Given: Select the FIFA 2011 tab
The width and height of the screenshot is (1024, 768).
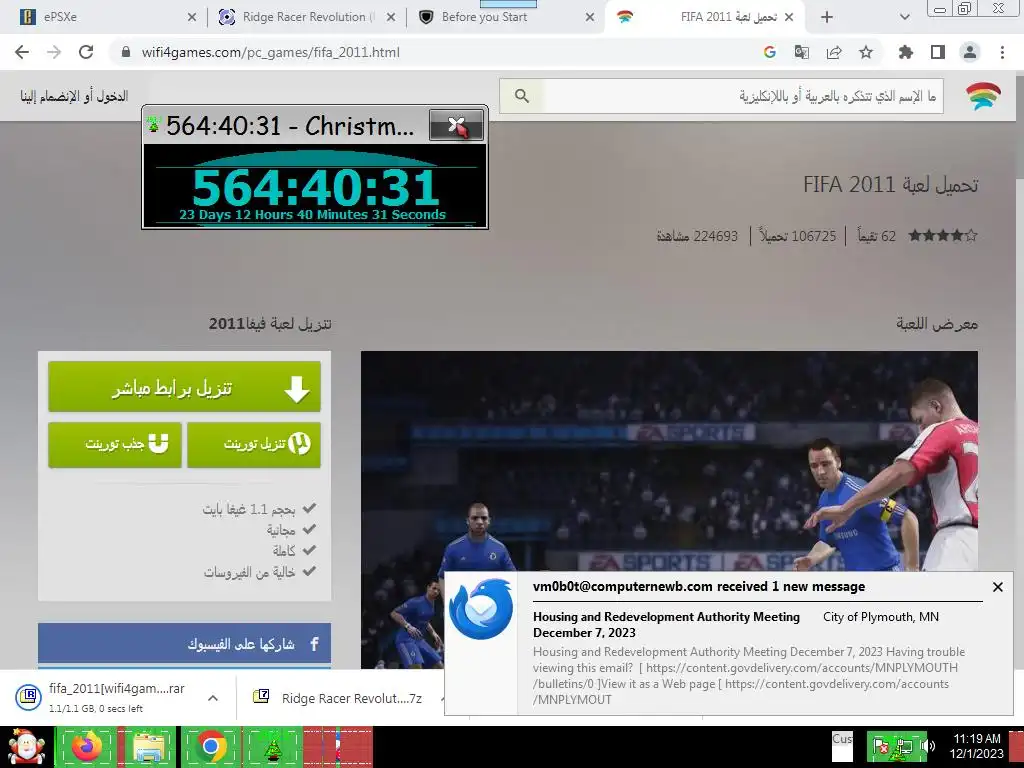Looking at the screenshot, I should coord(705,17).
